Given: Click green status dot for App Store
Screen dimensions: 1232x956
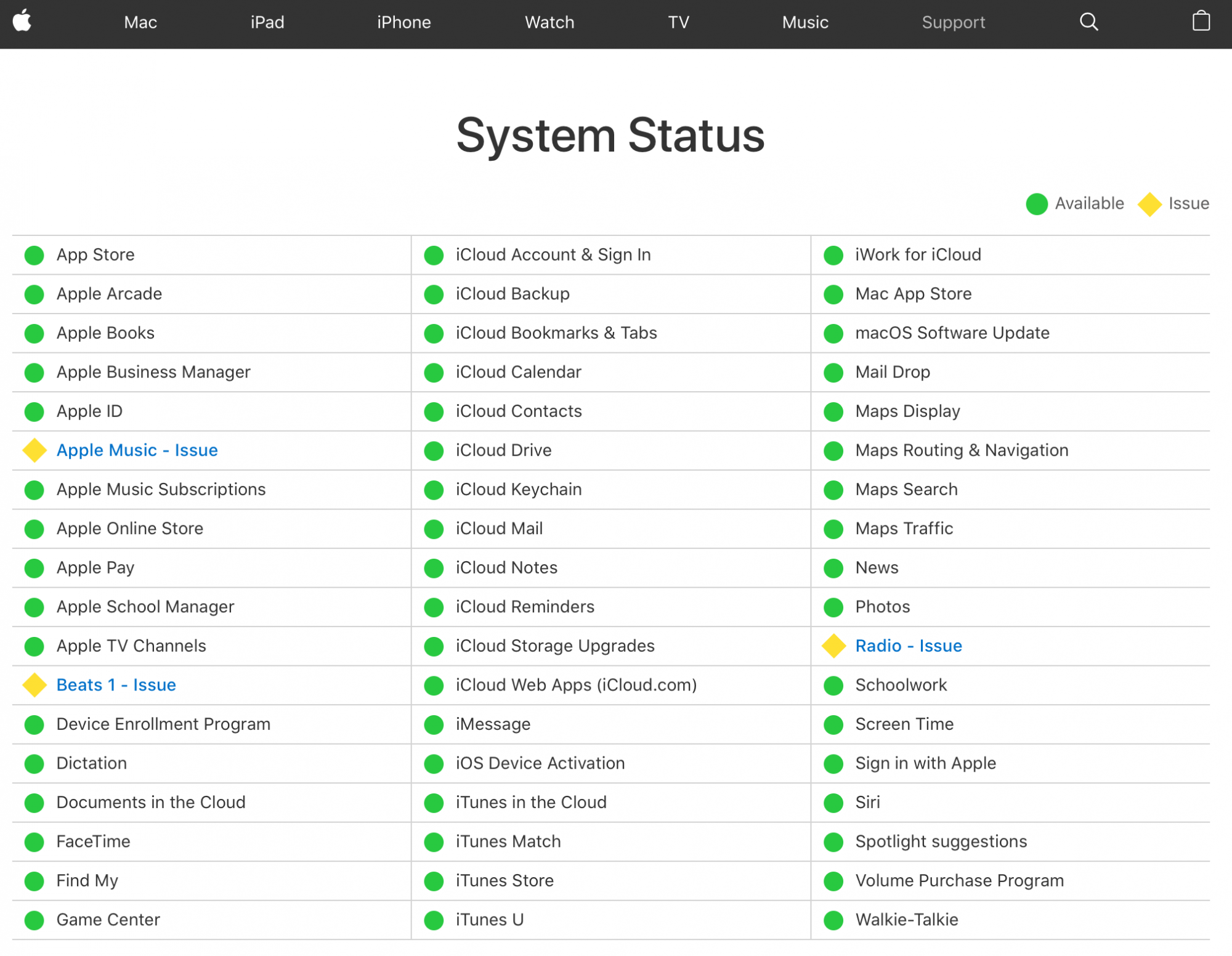Looking at the screenshot, I should tap(34, 255).
